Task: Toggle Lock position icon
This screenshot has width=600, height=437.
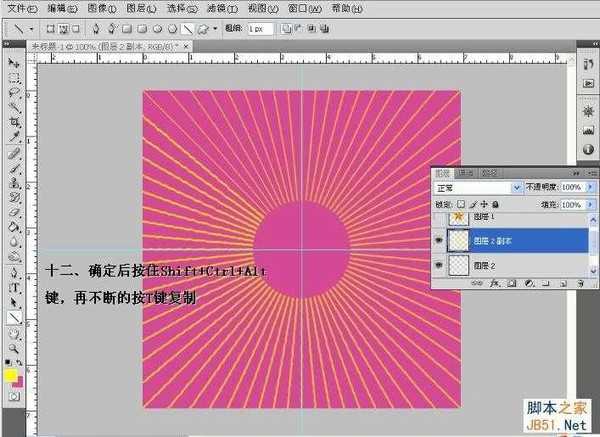Action: [484, 204]
